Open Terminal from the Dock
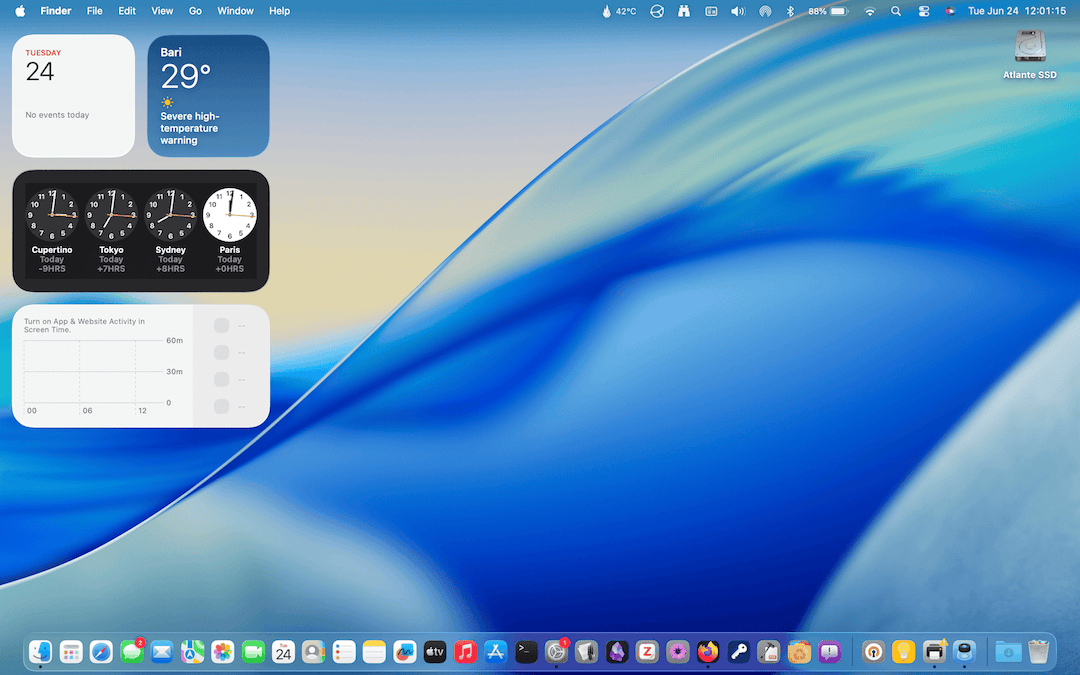This screenshot has width=1080, height=675. (526, 652)
